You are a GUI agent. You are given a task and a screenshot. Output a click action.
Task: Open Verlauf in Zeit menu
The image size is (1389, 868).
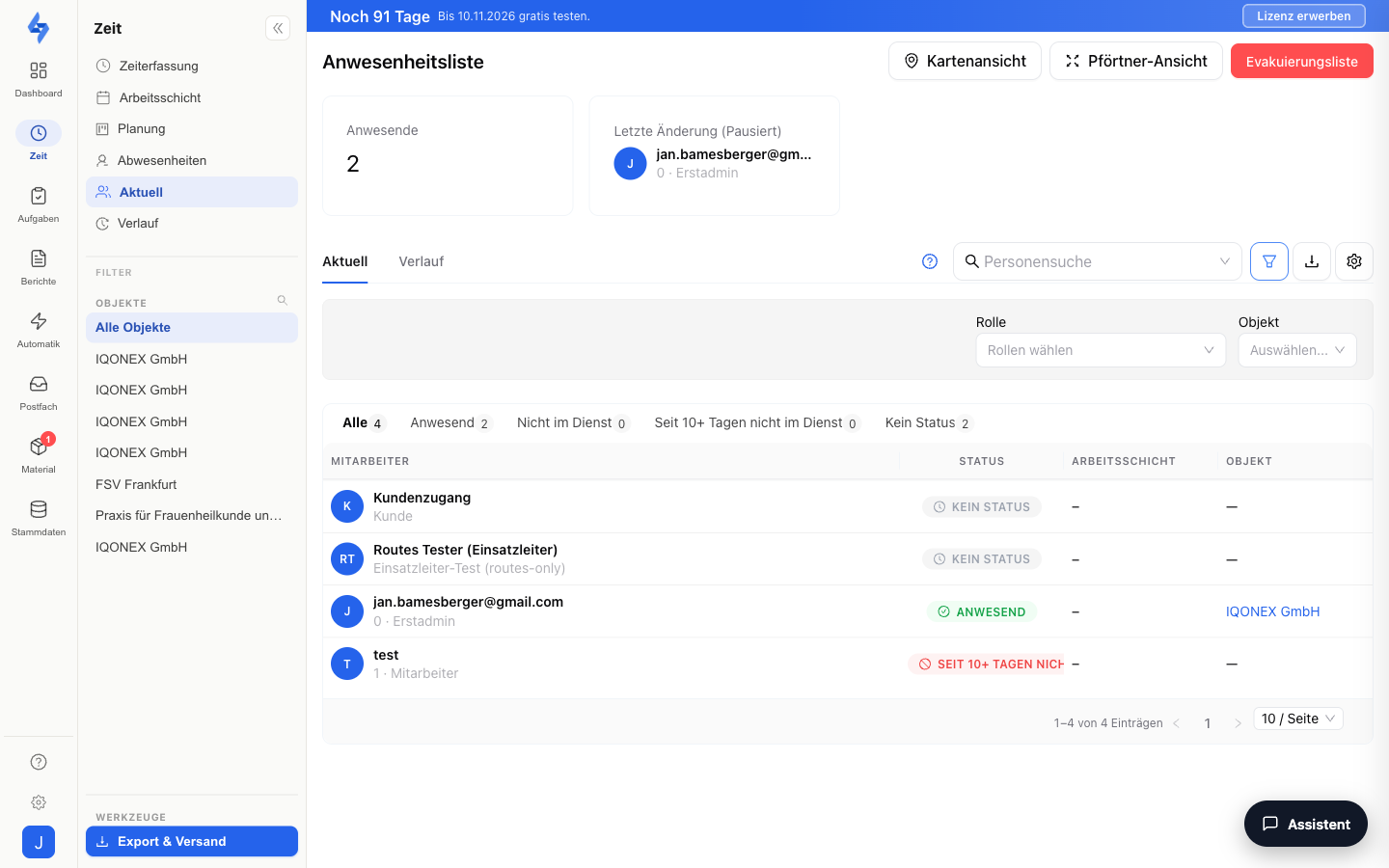coord(192,223)
